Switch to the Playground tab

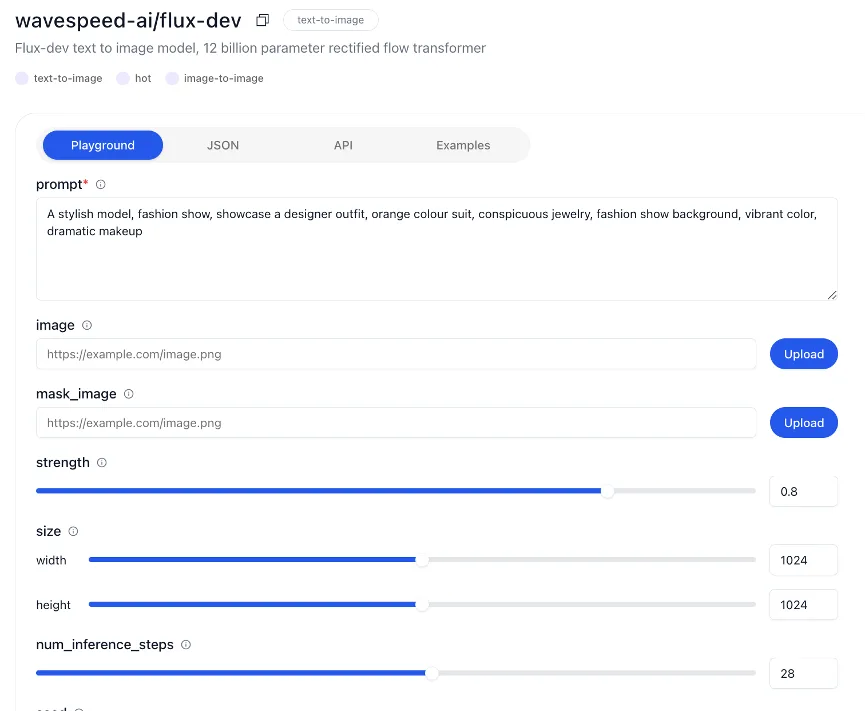click(103, 145)
